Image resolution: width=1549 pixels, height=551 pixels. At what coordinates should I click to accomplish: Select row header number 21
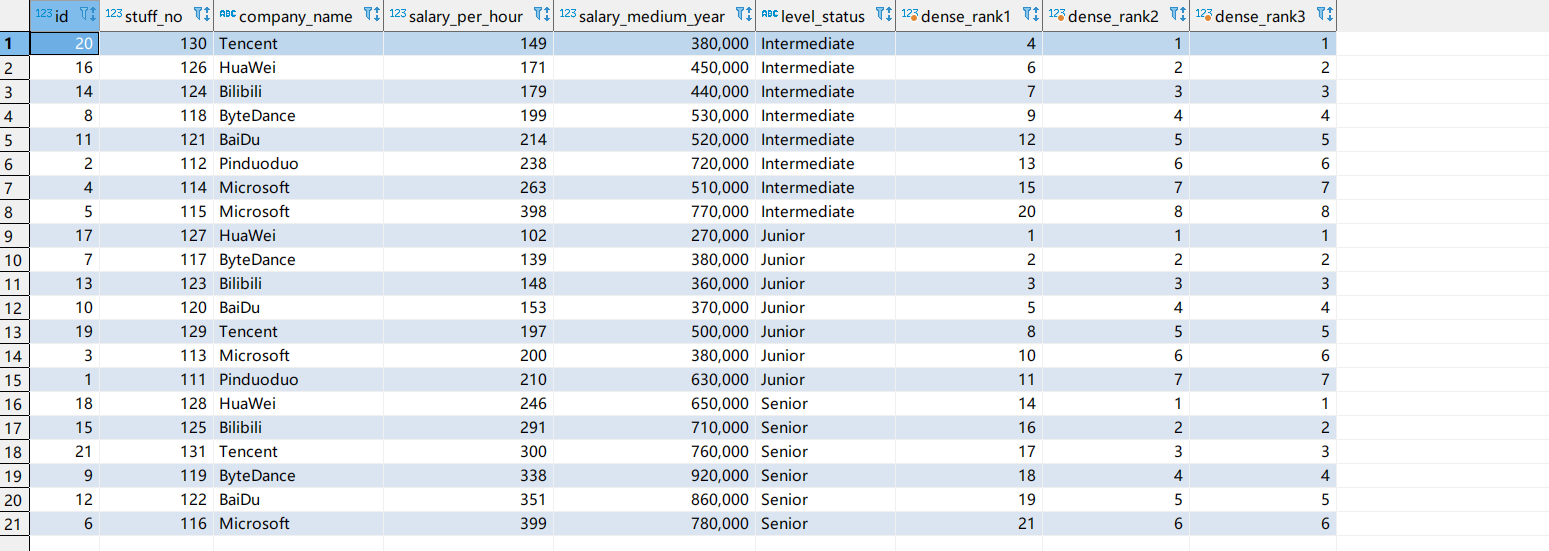click(15, 523)
